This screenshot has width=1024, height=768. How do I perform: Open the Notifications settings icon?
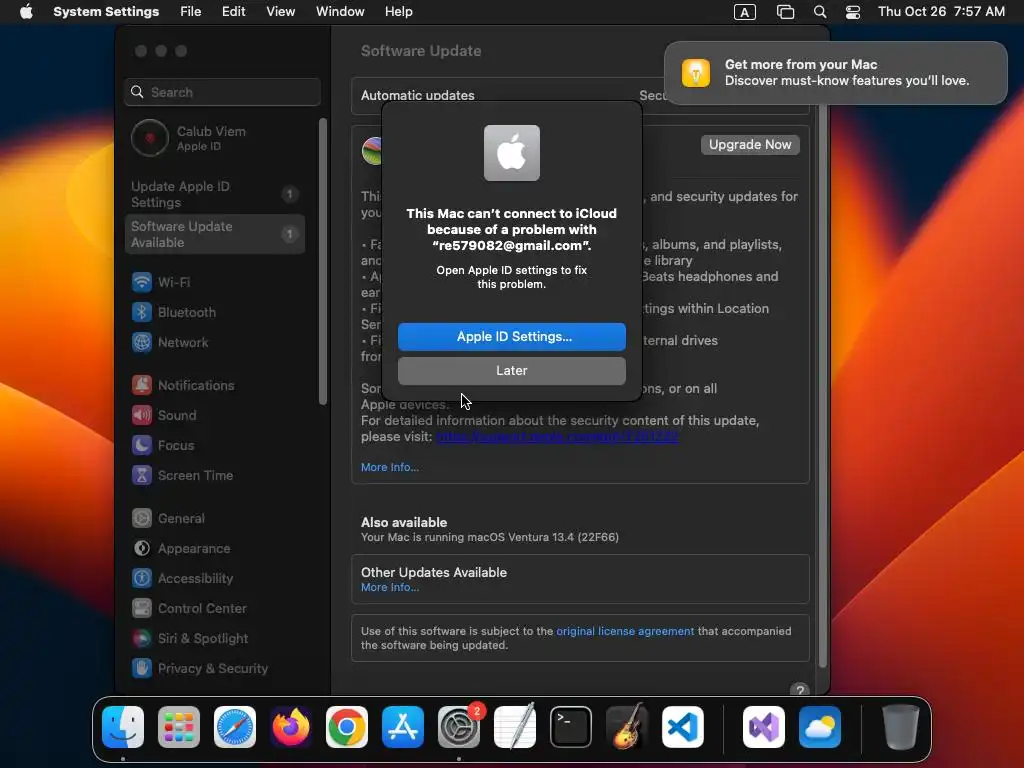142,385
